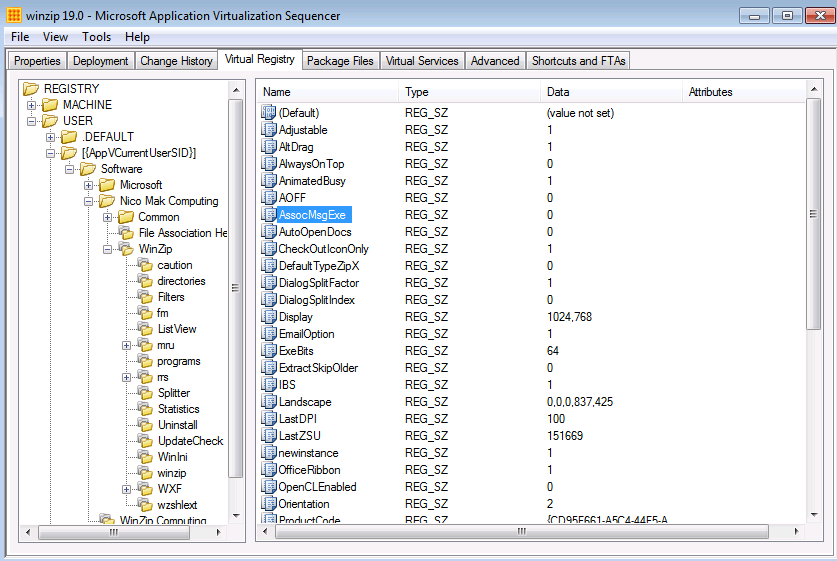This screenshot has height=561, width=837.
Task: Collapse the WinZip key node
Action: [x=107, y=249]
